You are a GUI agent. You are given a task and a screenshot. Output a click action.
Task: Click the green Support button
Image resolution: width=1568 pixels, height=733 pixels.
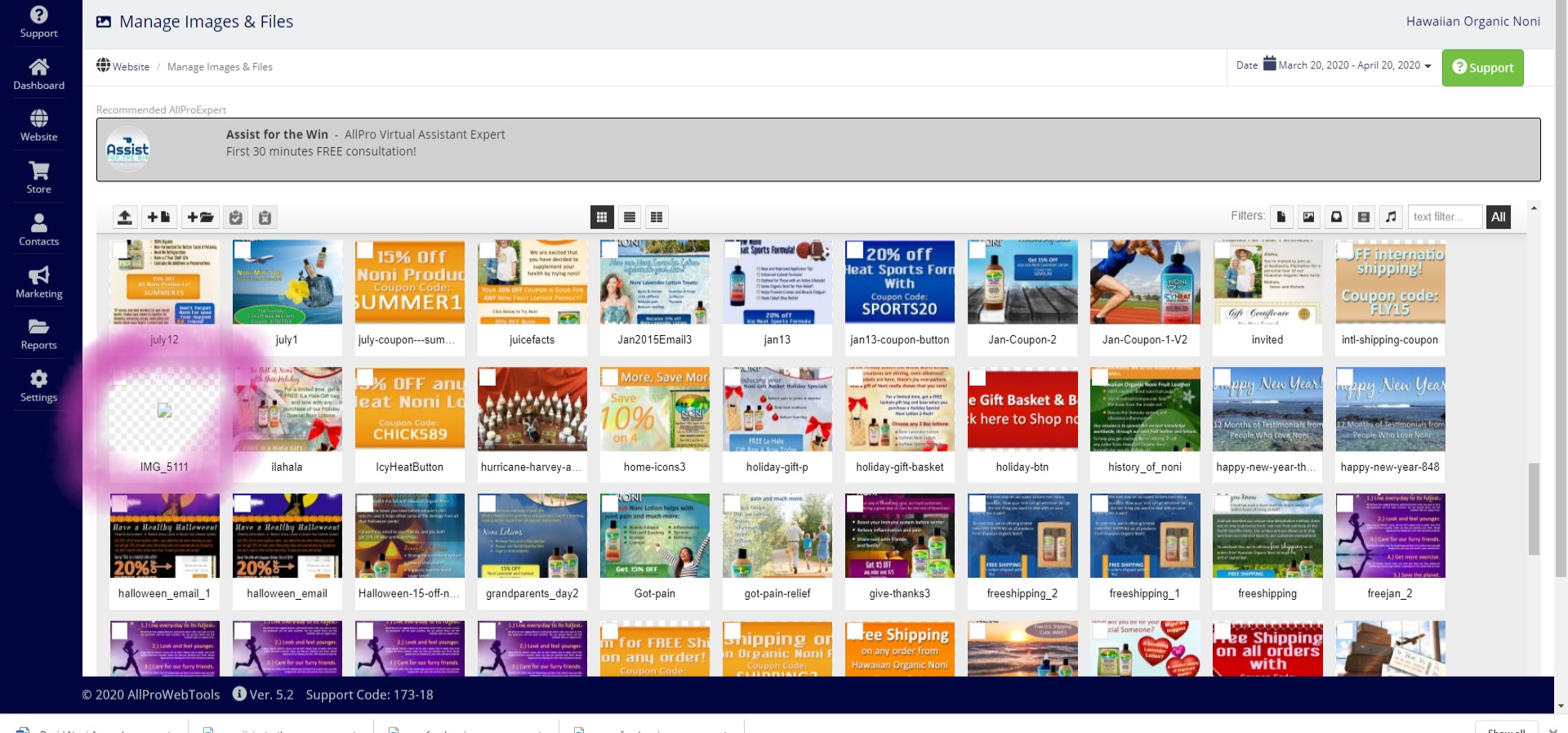tap(1482, 68)
